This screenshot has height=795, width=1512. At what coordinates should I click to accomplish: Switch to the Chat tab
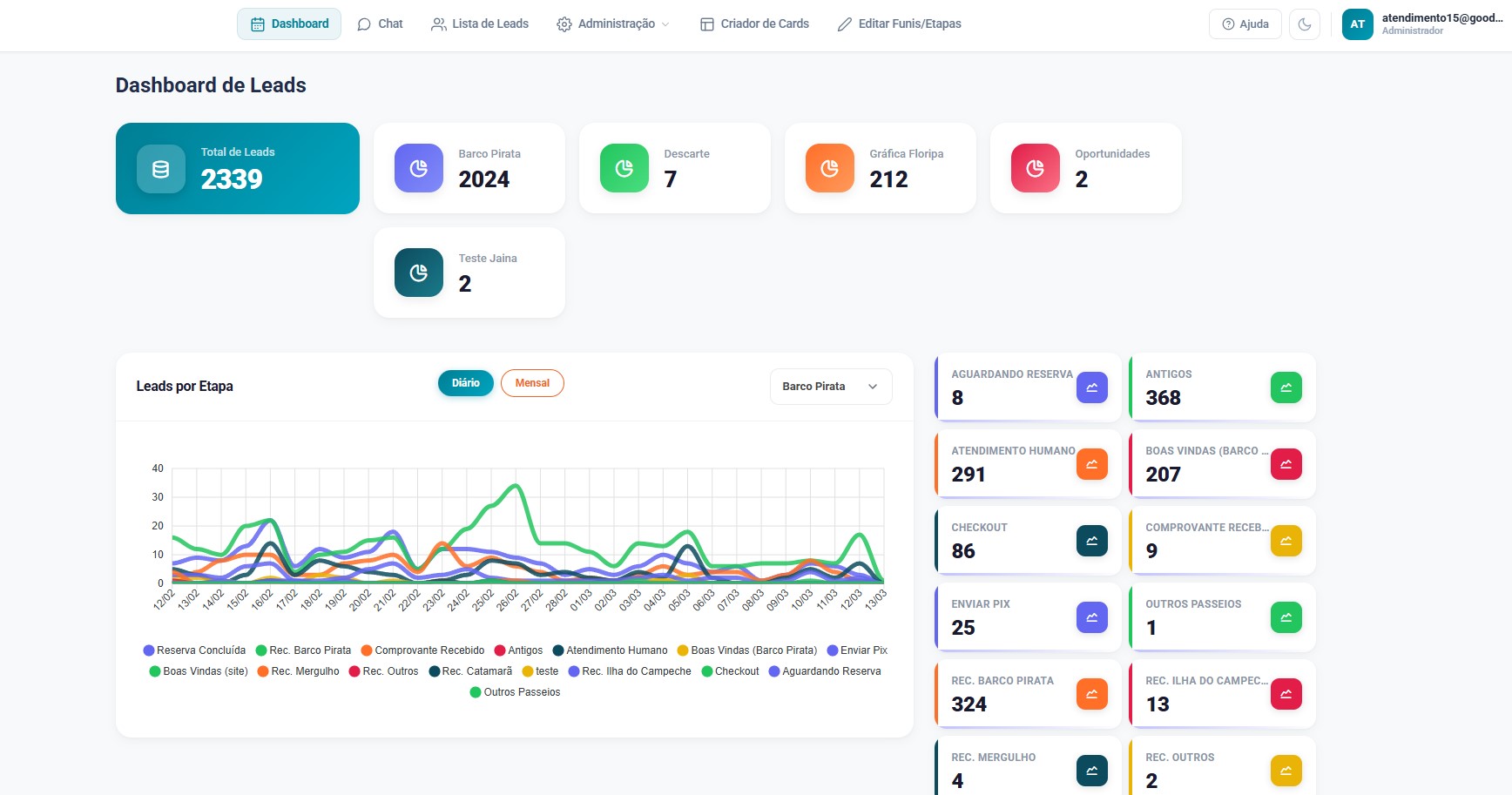point(380,24)
